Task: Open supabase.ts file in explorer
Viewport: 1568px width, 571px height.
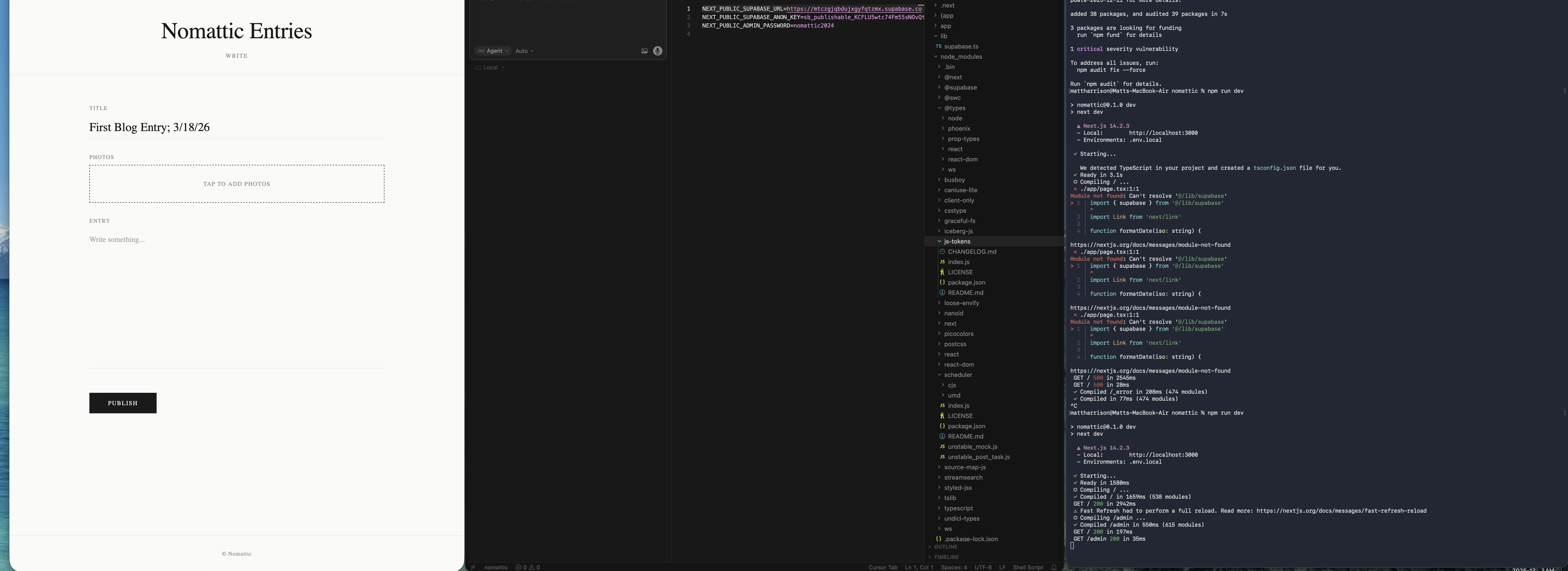Action: 960,46
